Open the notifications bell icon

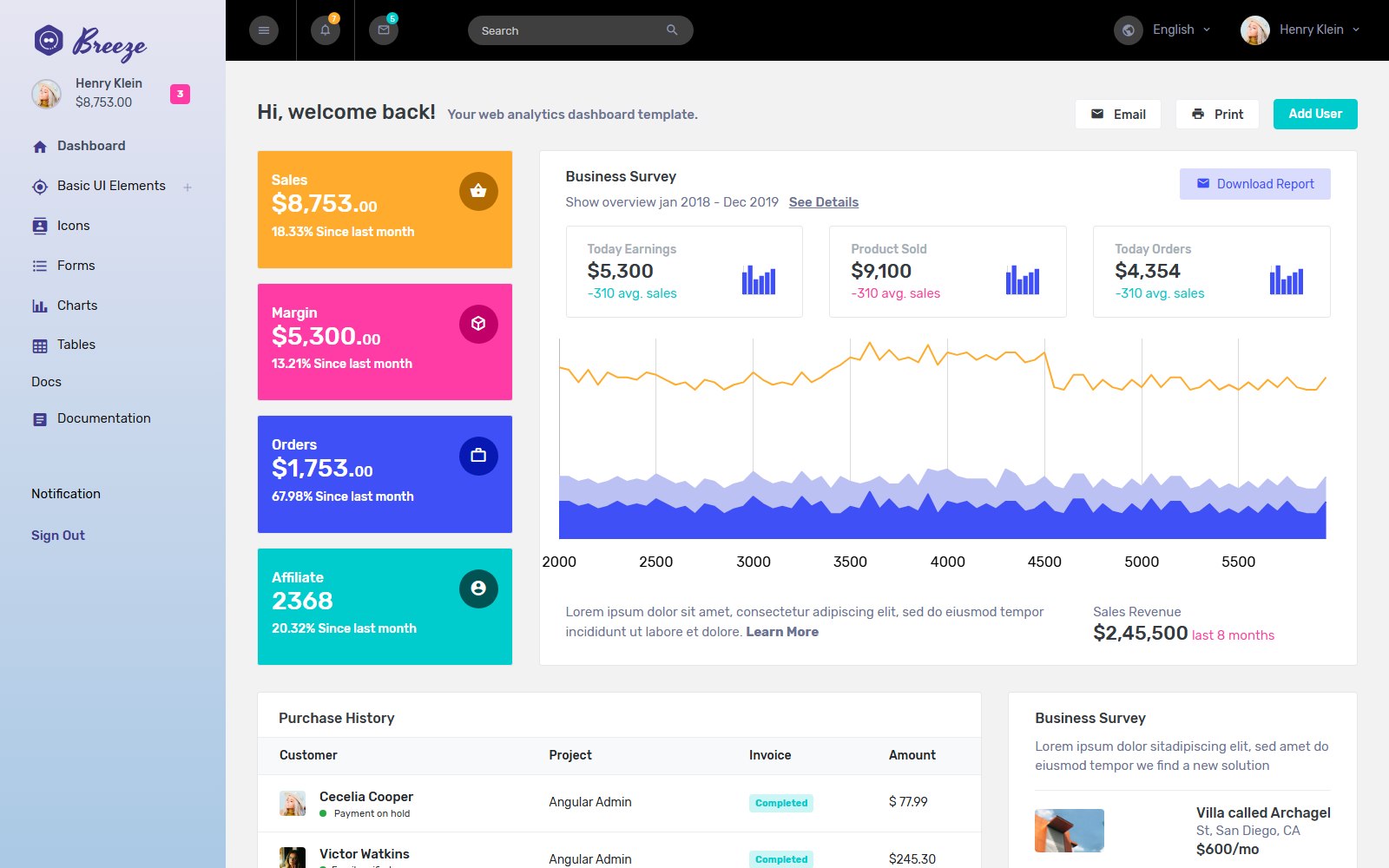pos(326,30)
